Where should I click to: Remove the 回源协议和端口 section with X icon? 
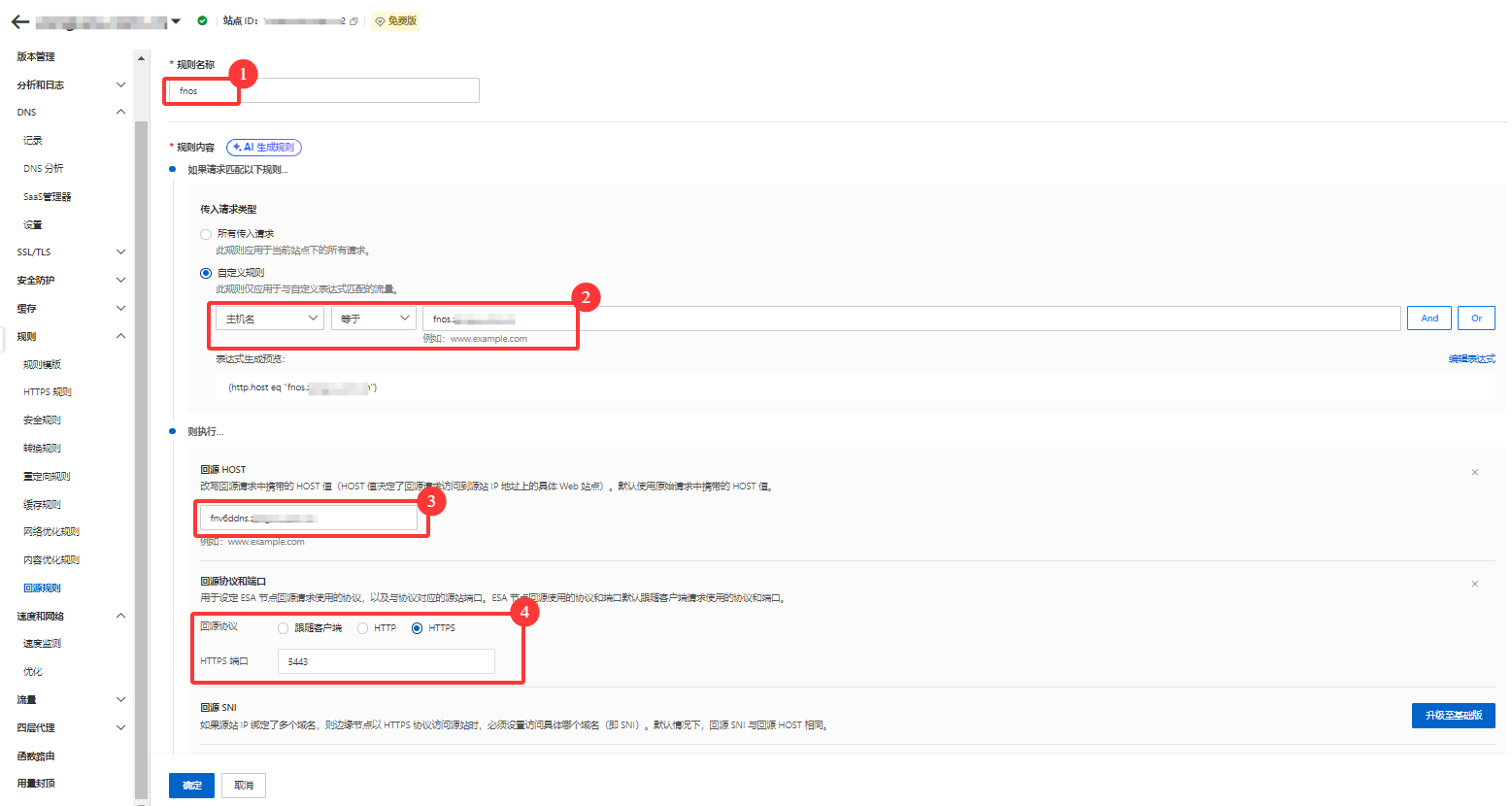click(1474, 584)
